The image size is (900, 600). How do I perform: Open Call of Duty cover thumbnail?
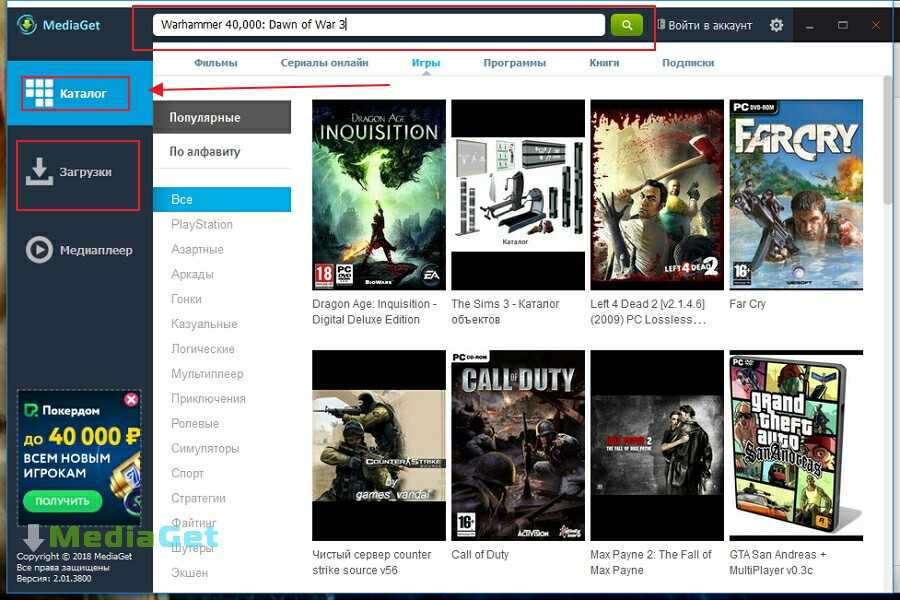click(518, 446)
